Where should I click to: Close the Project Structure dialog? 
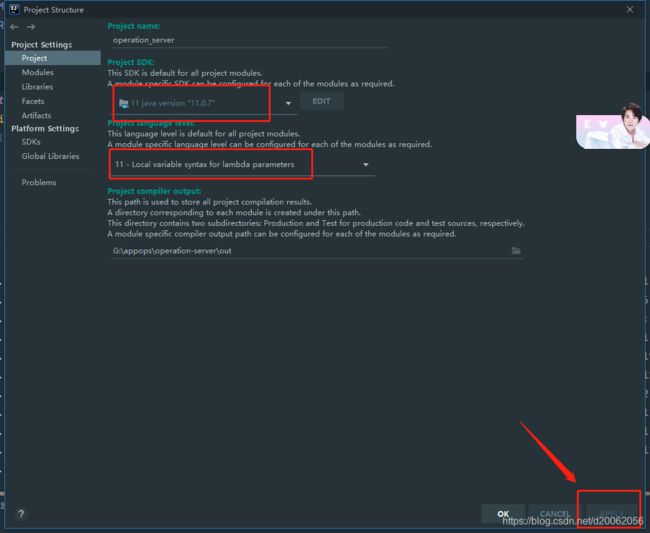(x=630, y=9)
